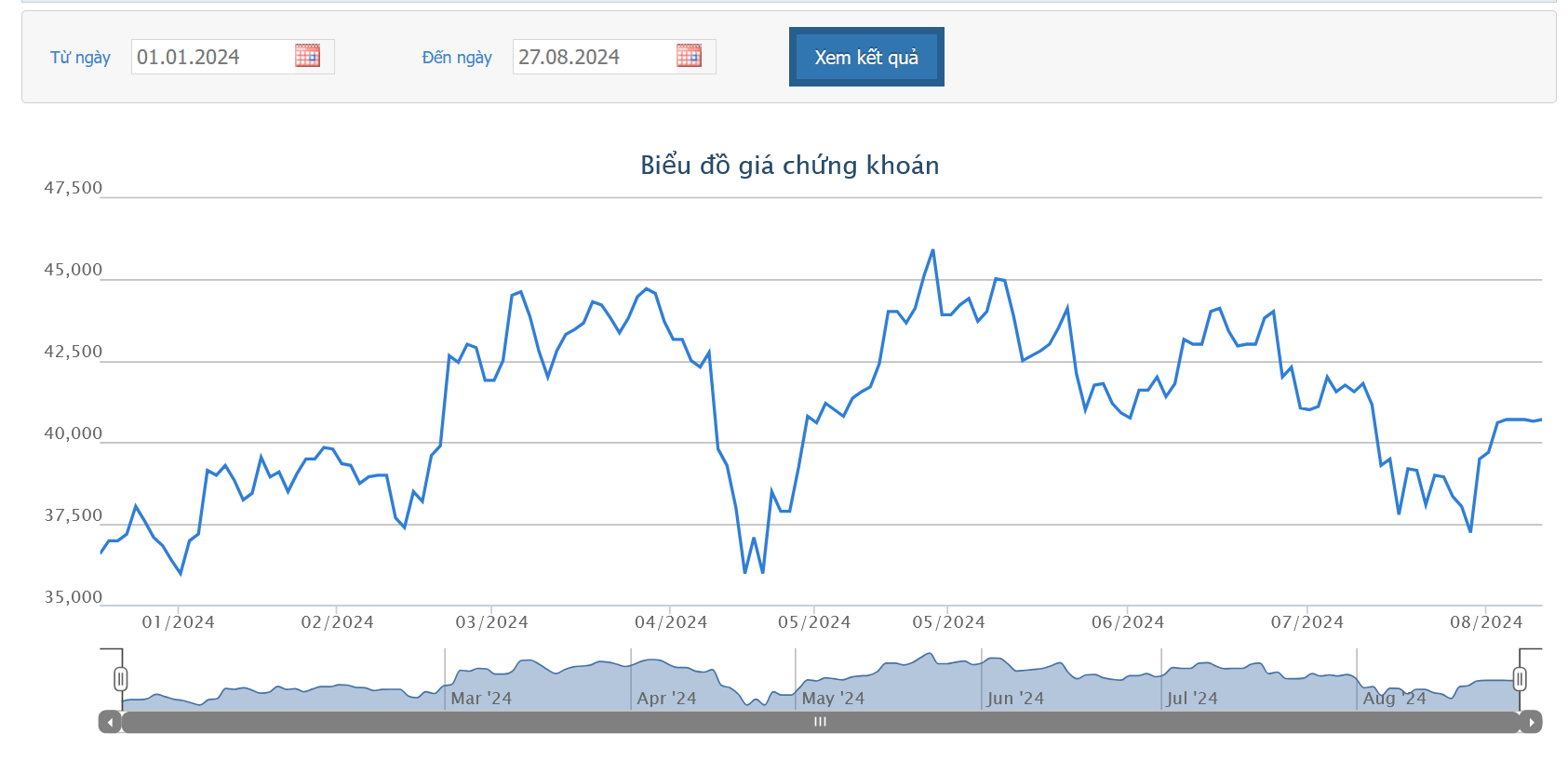Click the 03/2024 x-axis label
The width and height of the screenshot is (1568, 760).
pos(491,622)
